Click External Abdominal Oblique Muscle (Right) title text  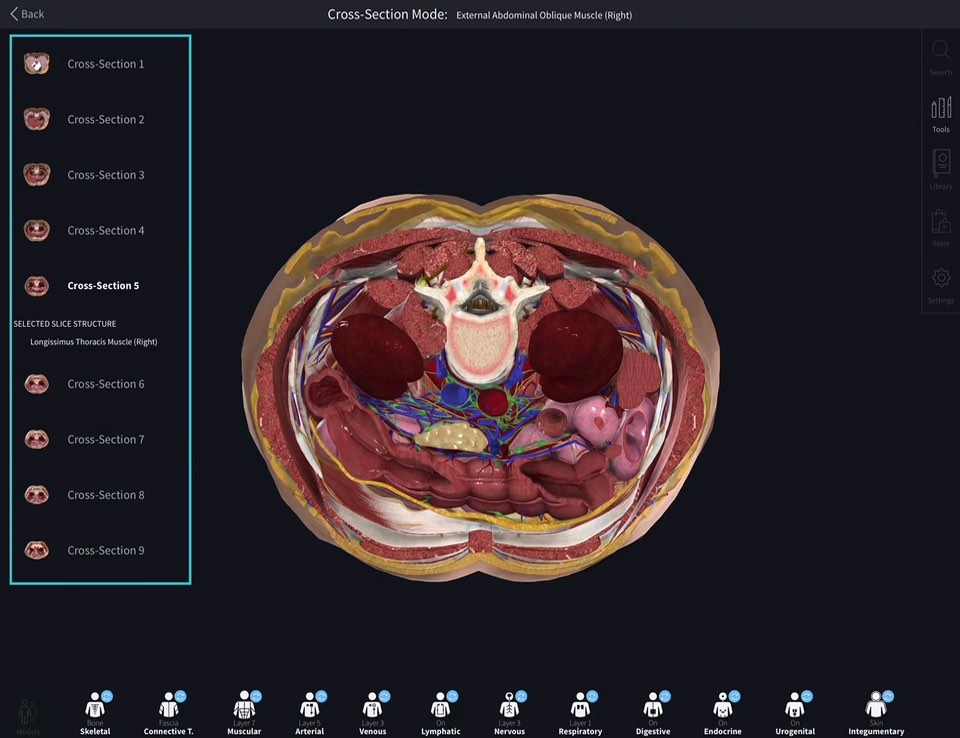(544, 15)
